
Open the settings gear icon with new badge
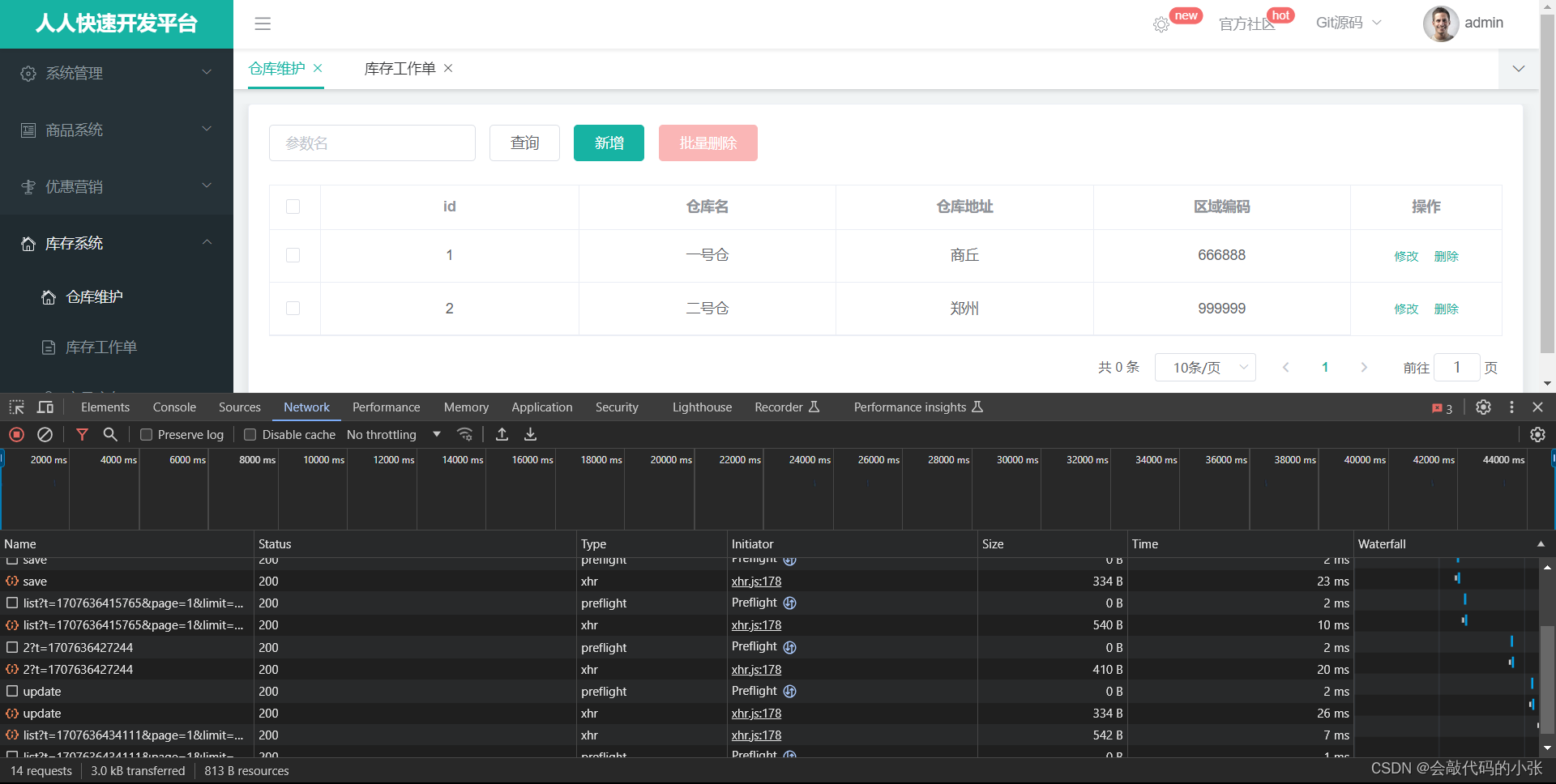(1161, 24)
